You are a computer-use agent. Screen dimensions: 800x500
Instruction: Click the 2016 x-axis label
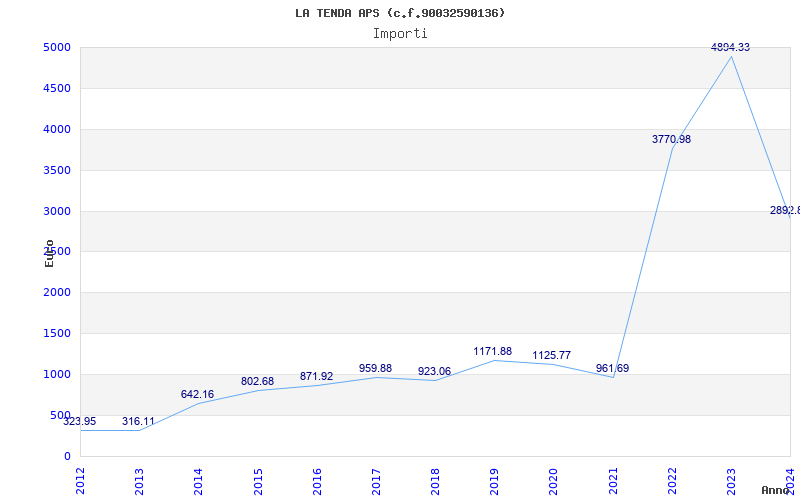[317, 481]
